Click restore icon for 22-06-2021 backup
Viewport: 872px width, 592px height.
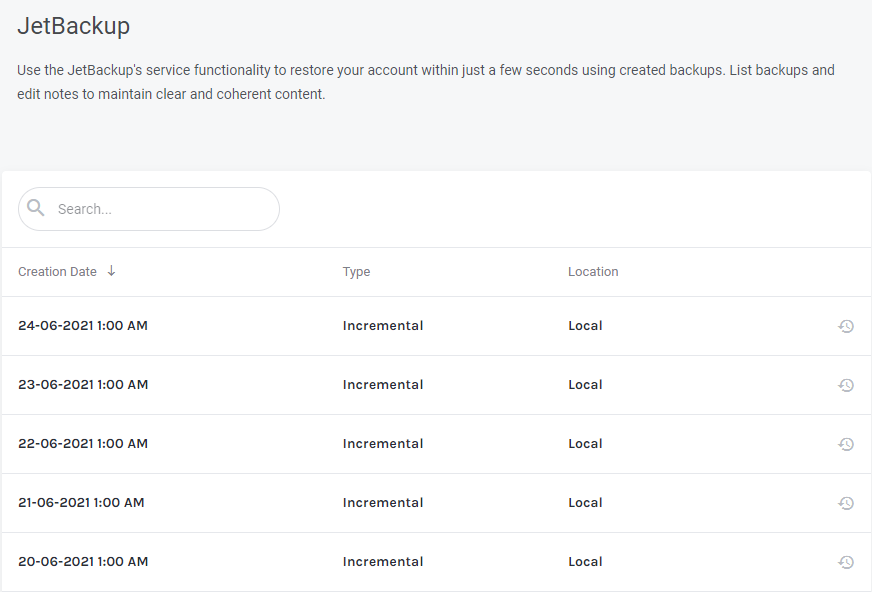846,444
